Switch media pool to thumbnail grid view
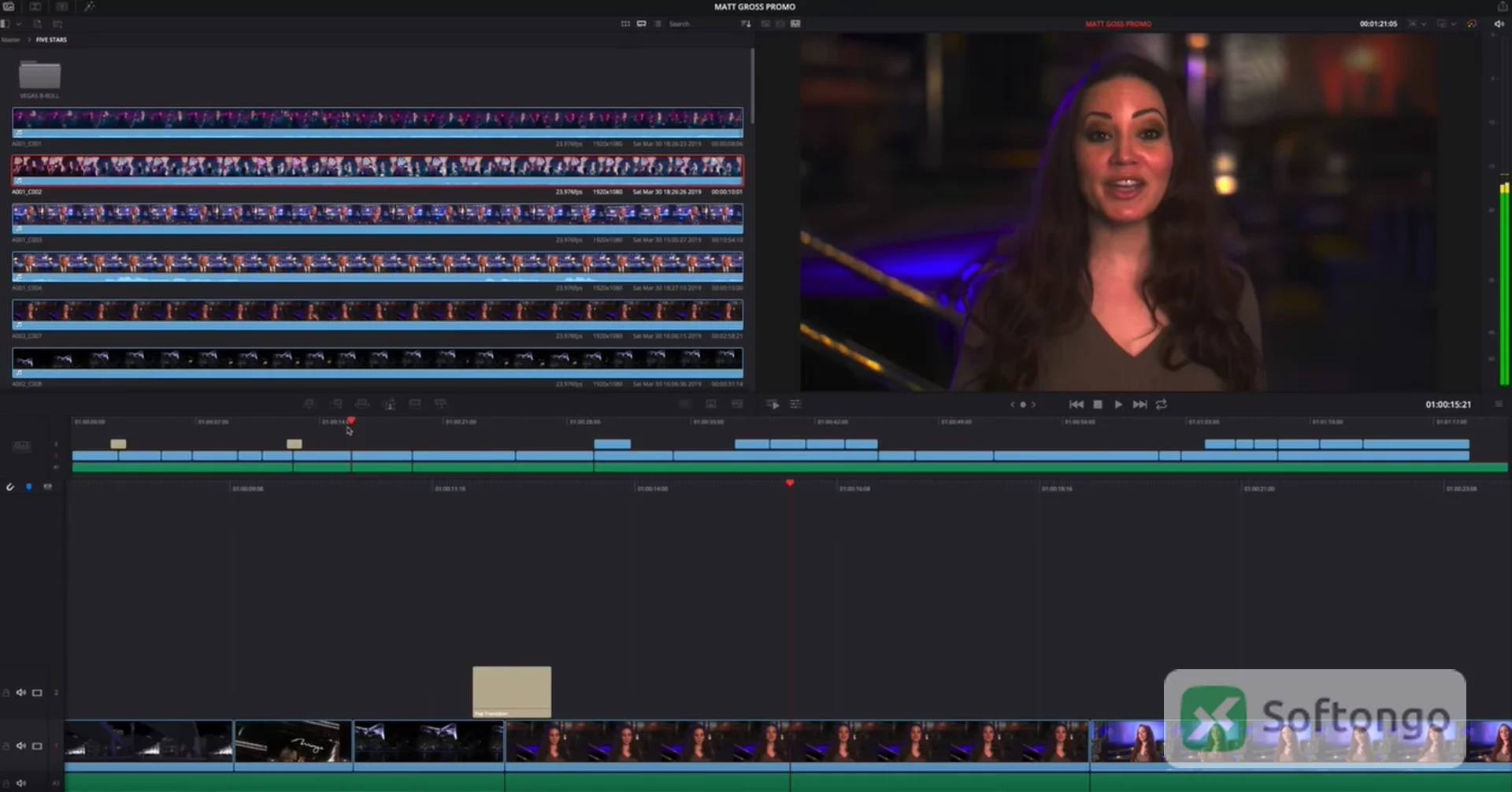 click(x=625, y=24)
